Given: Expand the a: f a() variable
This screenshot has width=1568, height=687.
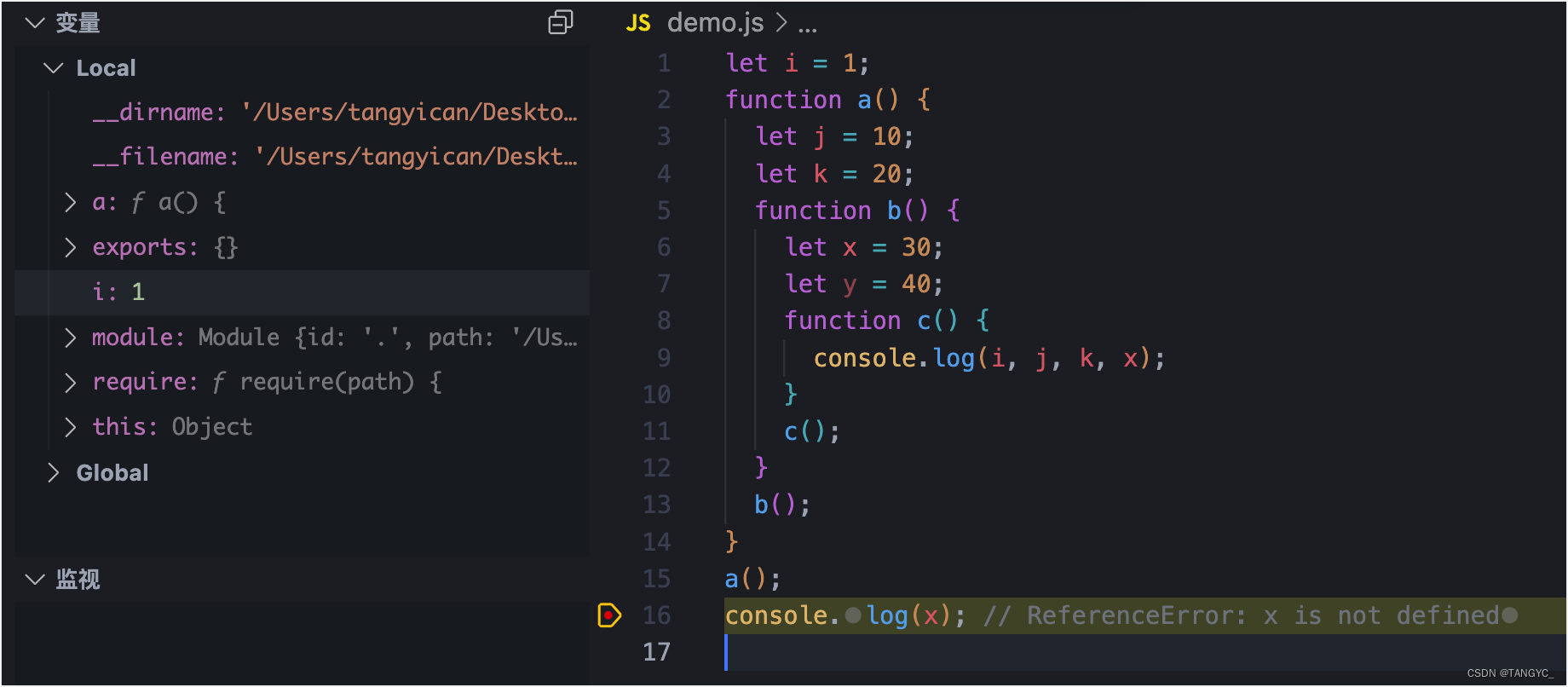Looking at the screenshot, I should (x=71, y=202).
